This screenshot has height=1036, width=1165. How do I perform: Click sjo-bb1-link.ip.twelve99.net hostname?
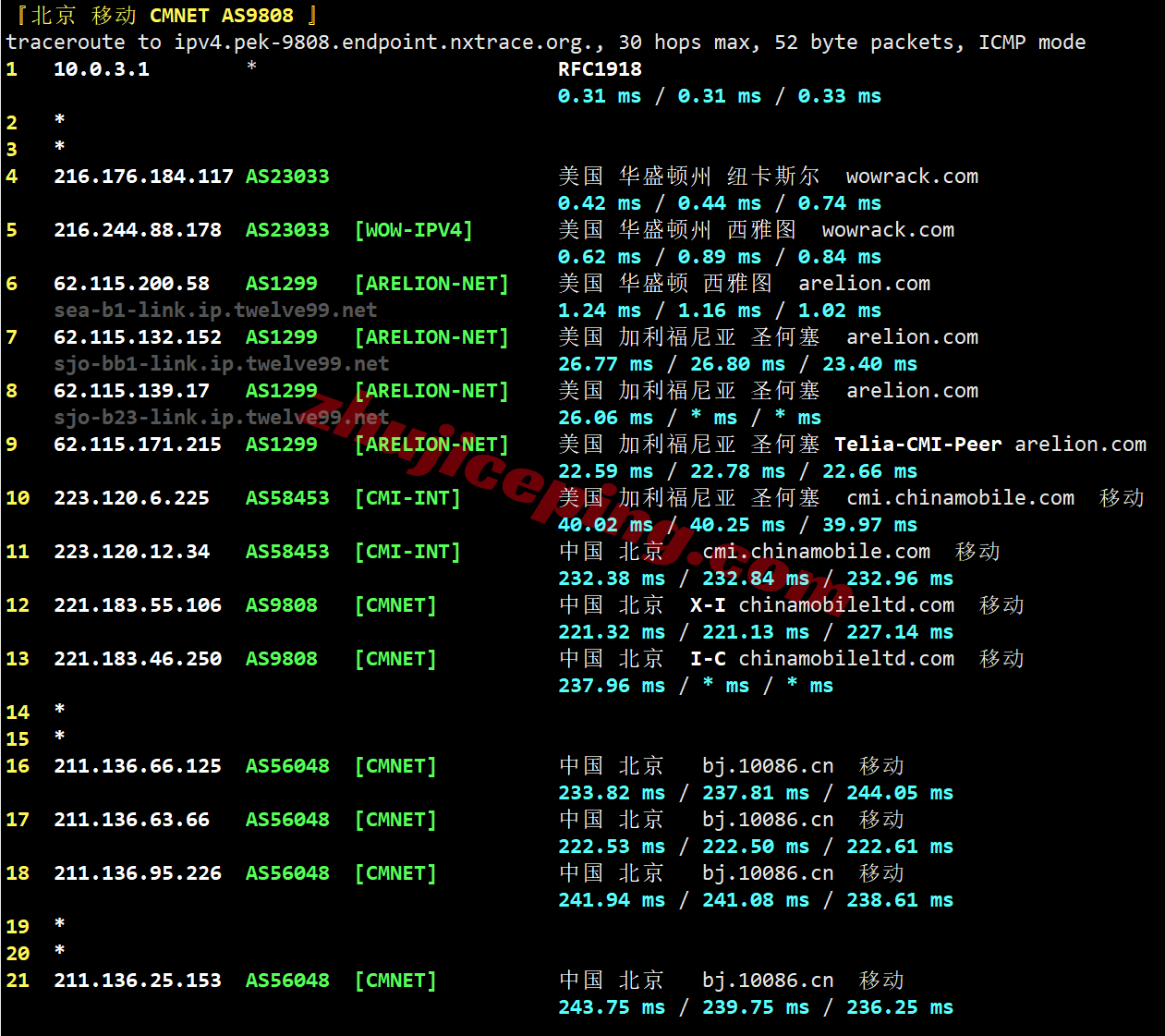[x=222, y=364]
